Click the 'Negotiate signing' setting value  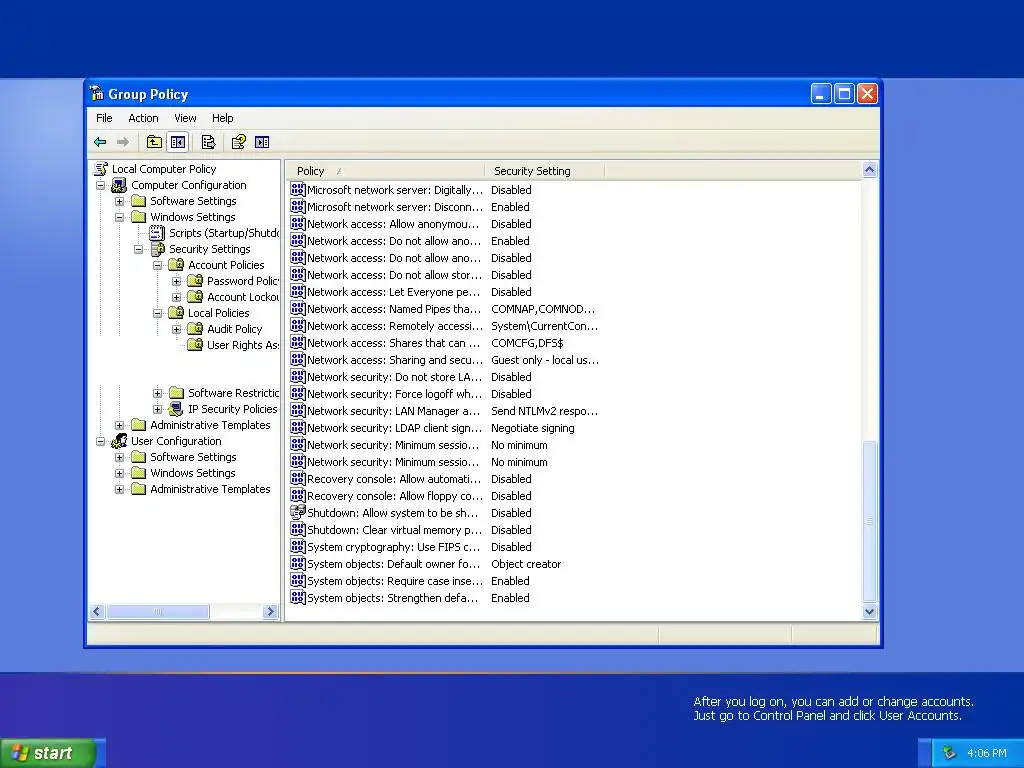(533, 428)
